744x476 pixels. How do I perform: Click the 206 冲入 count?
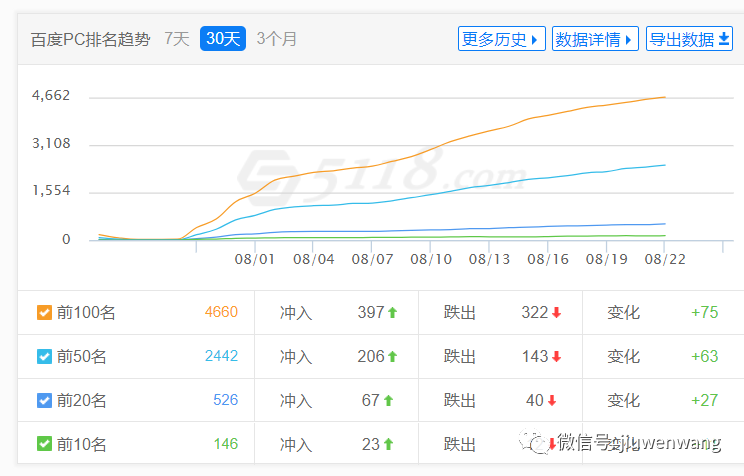371,356
